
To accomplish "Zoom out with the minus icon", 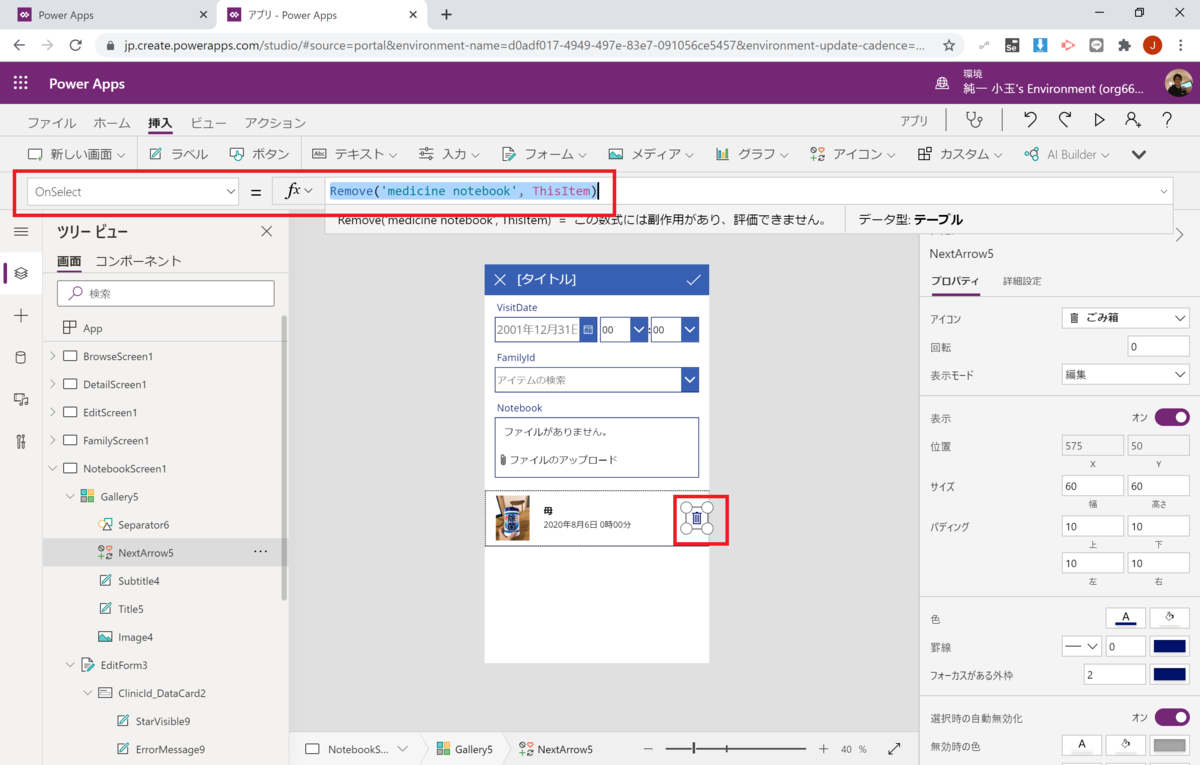I will pos(648,749).
